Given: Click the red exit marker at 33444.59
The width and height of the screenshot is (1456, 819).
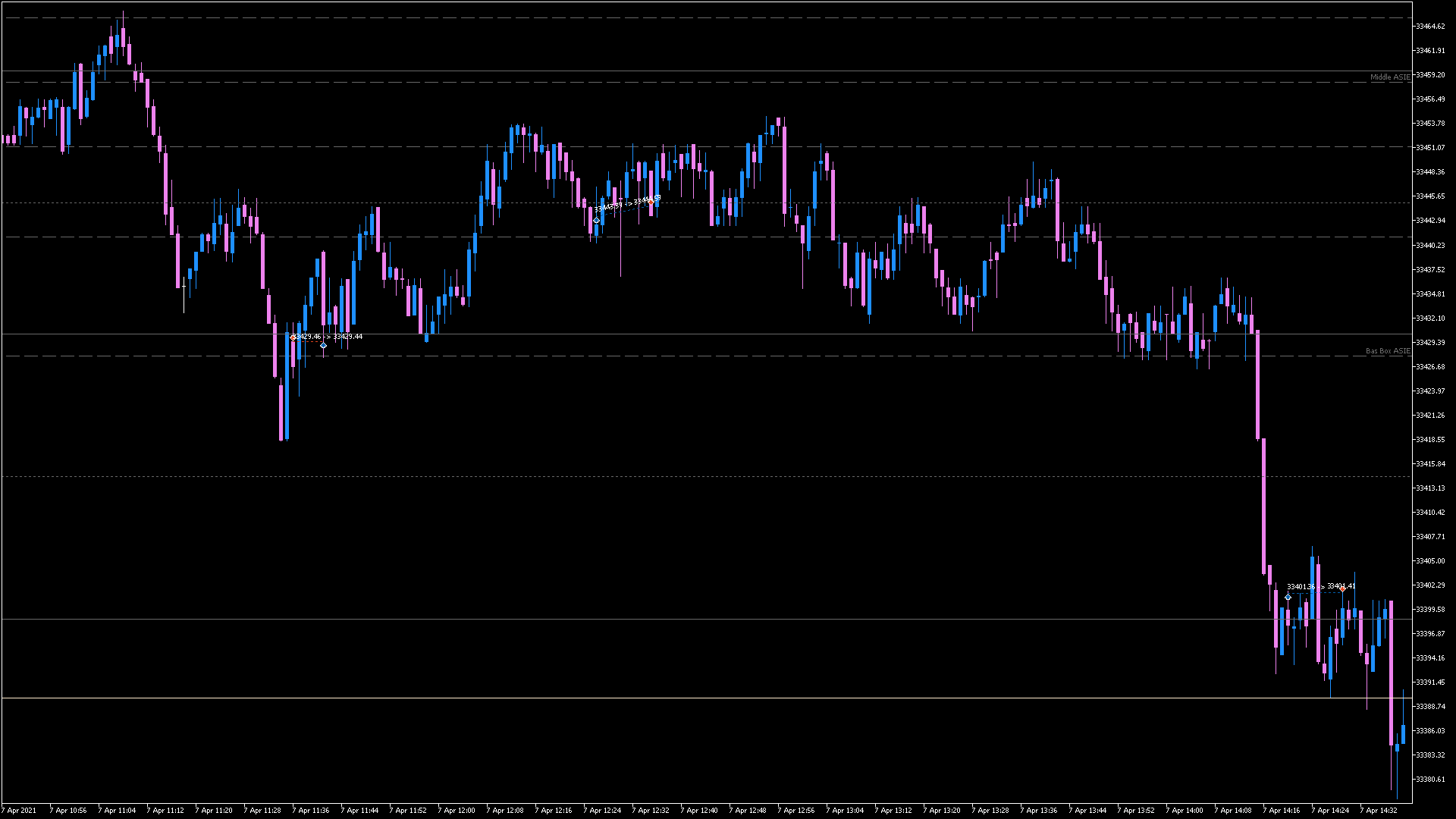Looking at the screenshot, I should pos(651,201).
